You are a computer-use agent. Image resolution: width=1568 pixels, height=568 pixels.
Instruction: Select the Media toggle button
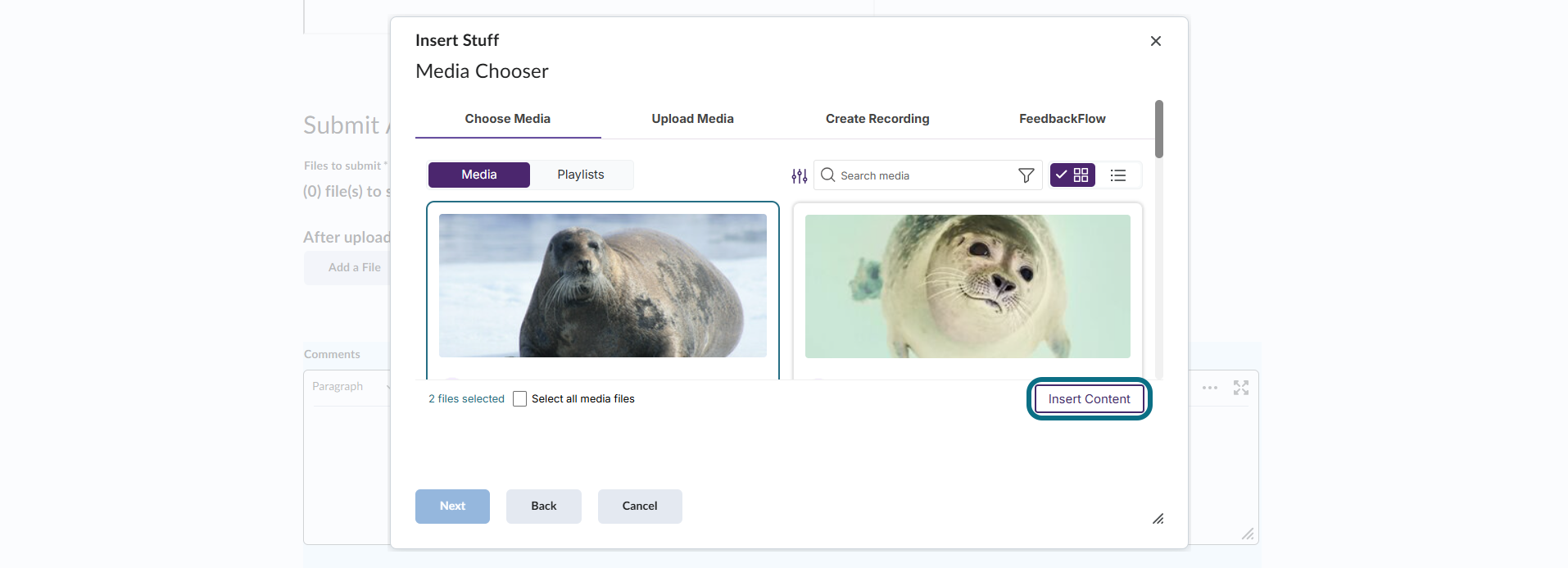(x=479, y=175)
